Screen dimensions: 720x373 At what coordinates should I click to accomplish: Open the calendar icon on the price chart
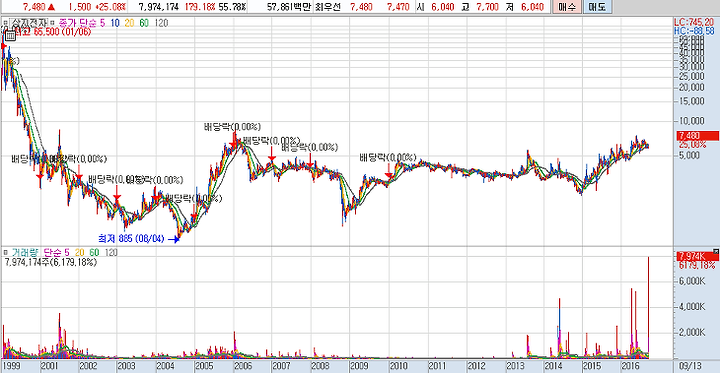[x=10, y=37]
